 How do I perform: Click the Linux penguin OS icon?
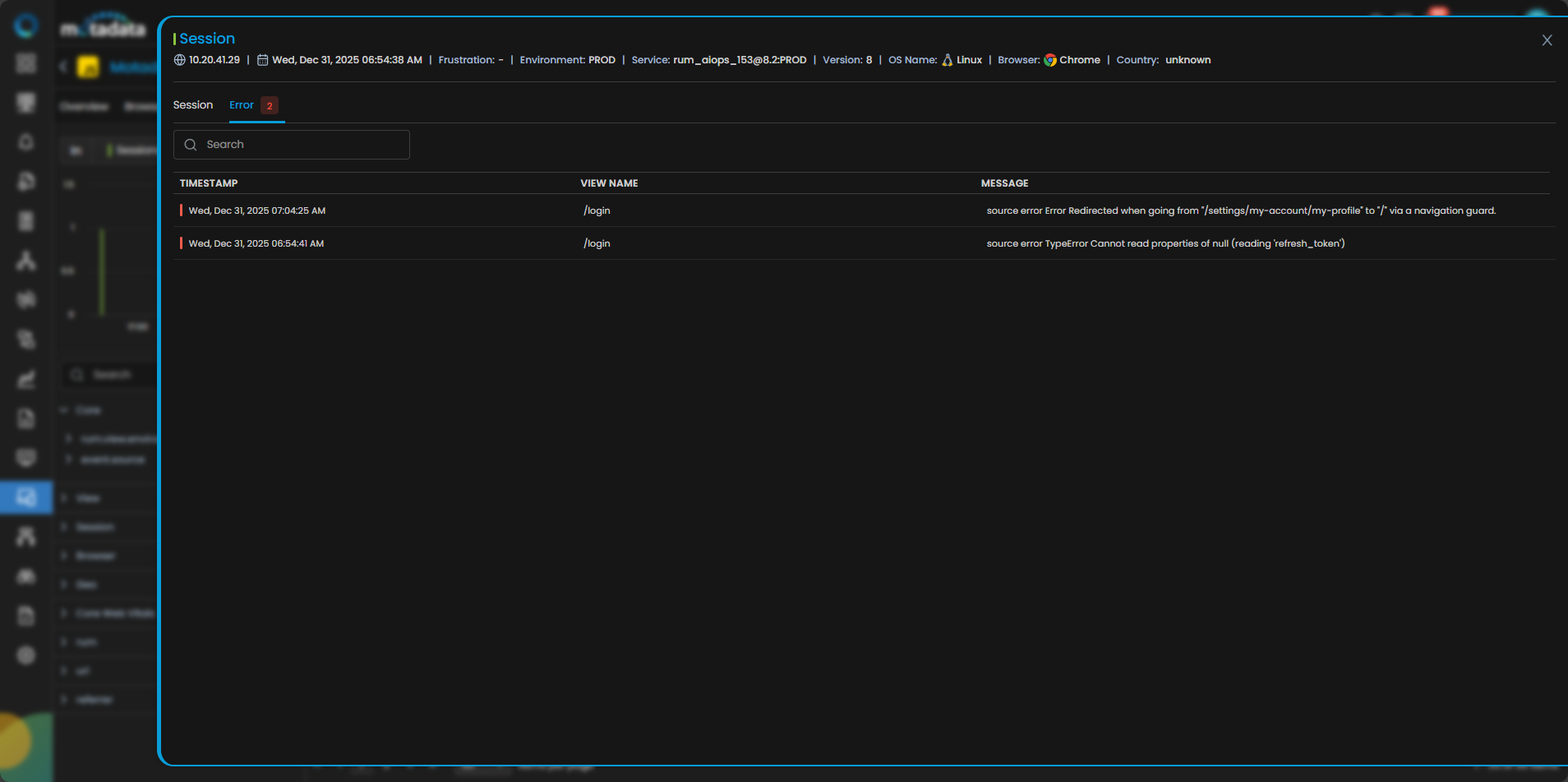[948, 60]
